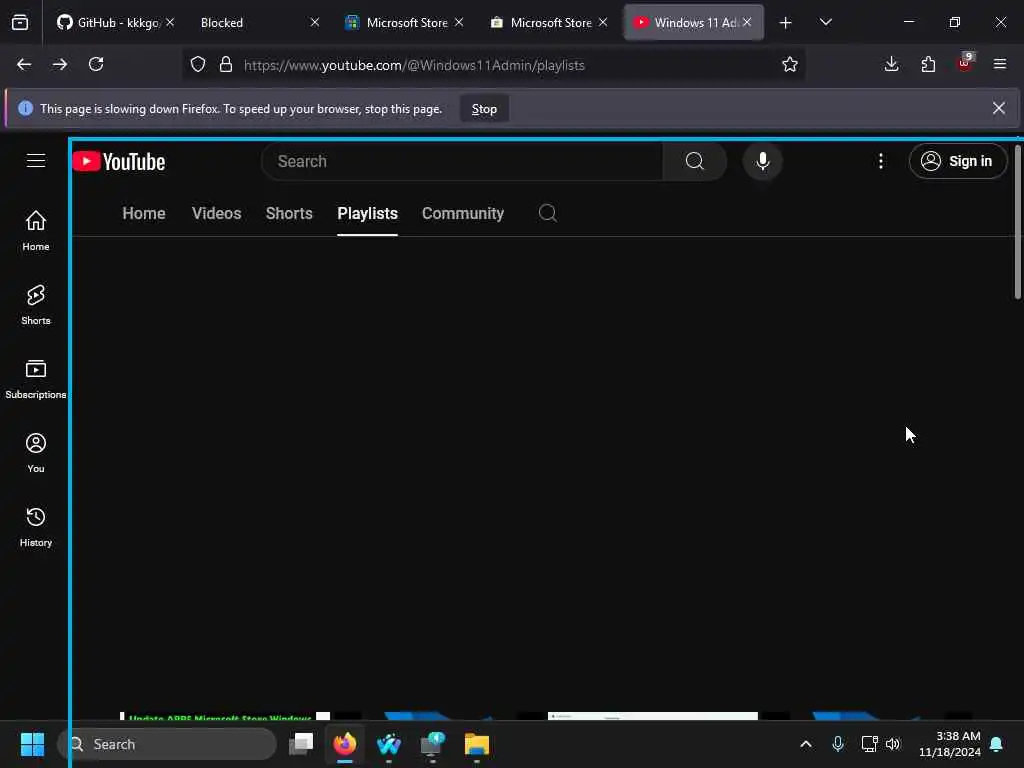Image resolution: width=1024 pixels, height=768 pixels.
Task: Switch to the channel Shorts tab
Action: pyautogui.click(x=289, y=214)
